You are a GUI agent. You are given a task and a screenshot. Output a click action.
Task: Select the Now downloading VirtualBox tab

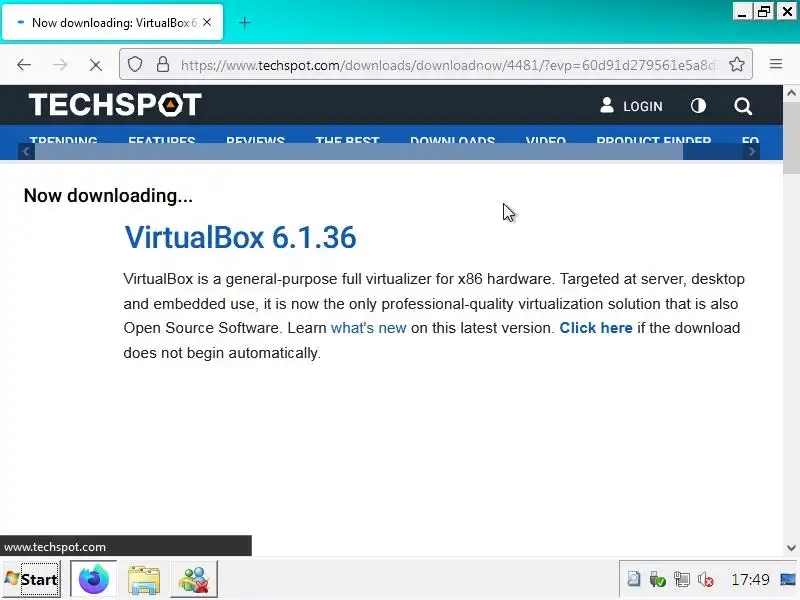[x=112, y=22]
